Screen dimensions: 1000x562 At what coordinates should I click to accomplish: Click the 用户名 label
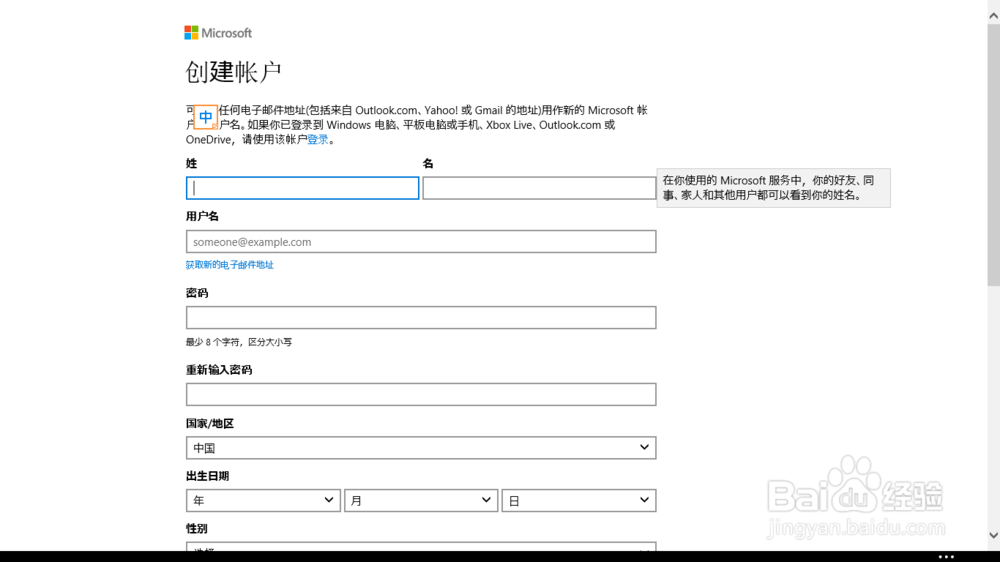(x=202, y=216)
